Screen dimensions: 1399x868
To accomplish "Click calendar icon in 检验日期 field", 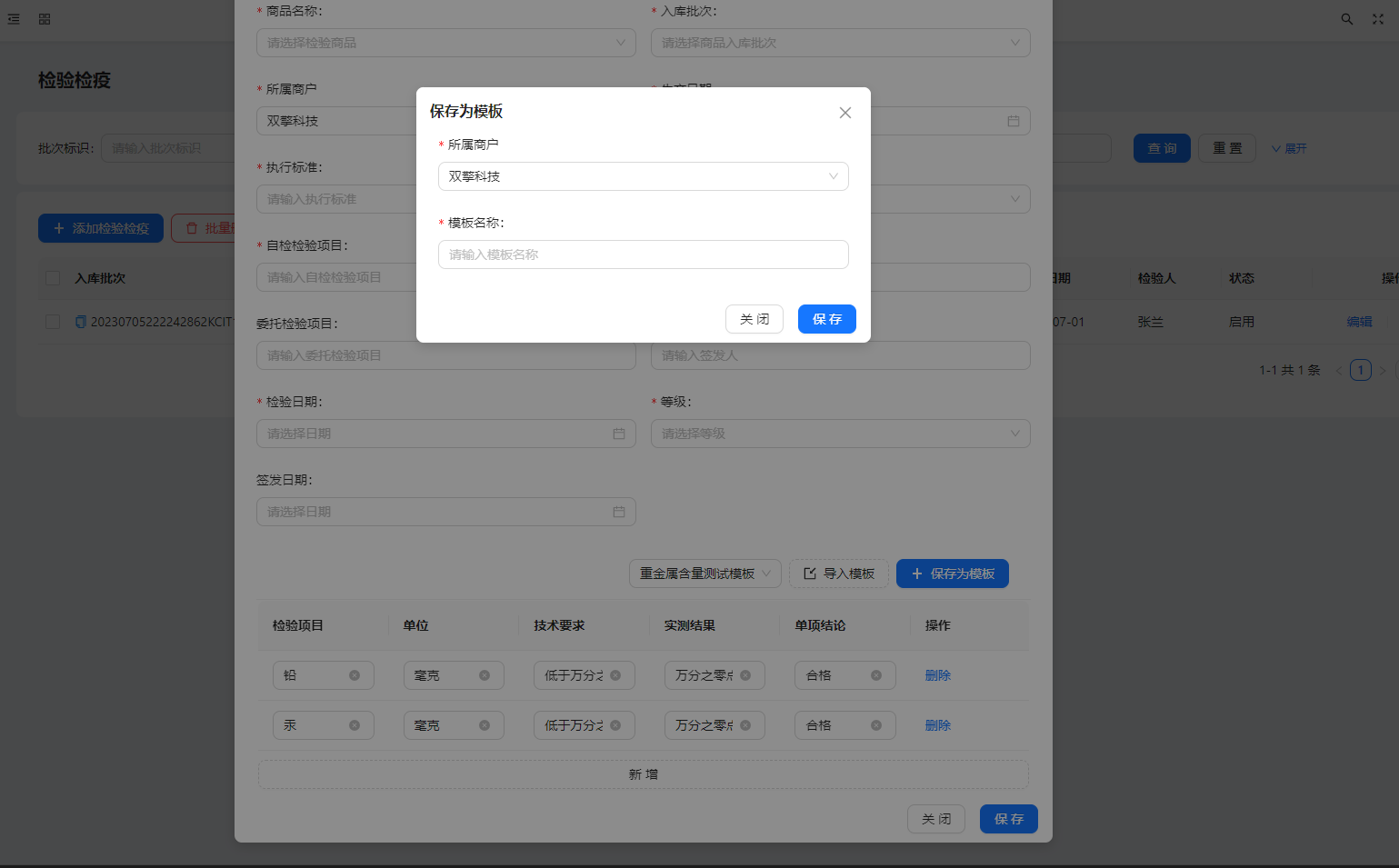I will pyautogui.click(x=619, y=434).
